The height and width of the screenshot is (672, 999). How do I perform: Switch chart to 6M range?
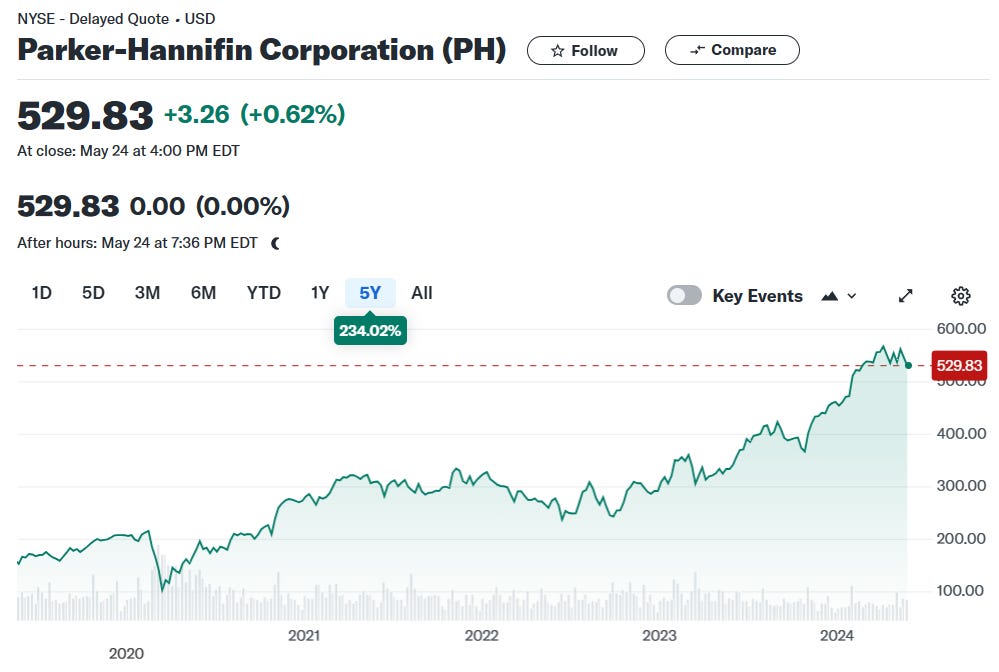click(x=203, y=293)
